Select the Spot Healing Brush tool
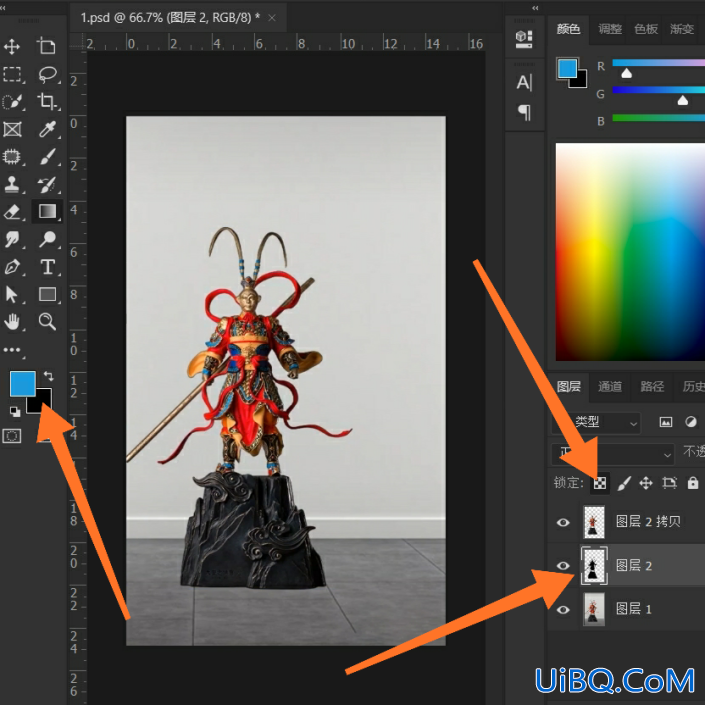The width and height of the screenshot is (705, 705). pos(12,157)
